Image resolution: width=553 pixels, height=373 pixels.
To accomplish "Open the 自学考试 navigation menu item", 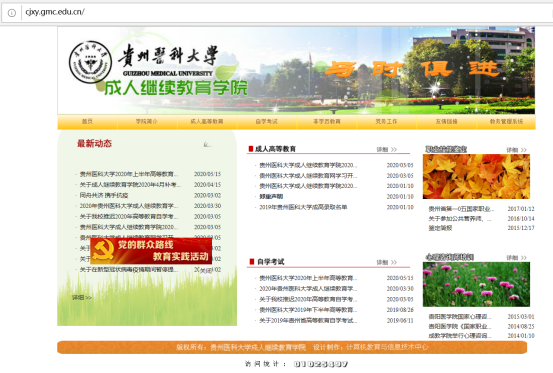I will [x=266, y=122].
